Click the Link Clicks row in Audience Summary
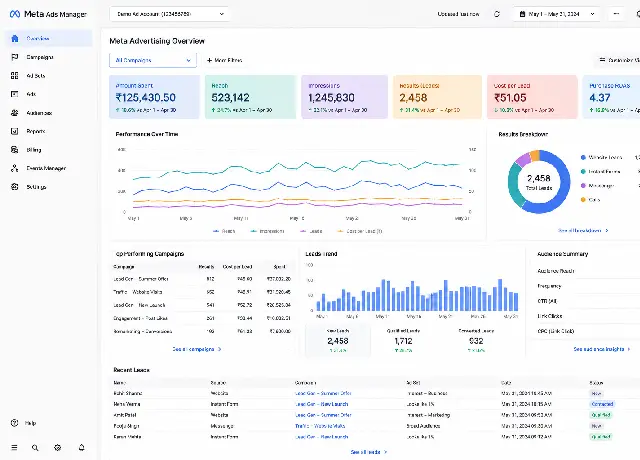Image resolution: width=640 pixels, height=460 pixels. [x=588, y=316]
